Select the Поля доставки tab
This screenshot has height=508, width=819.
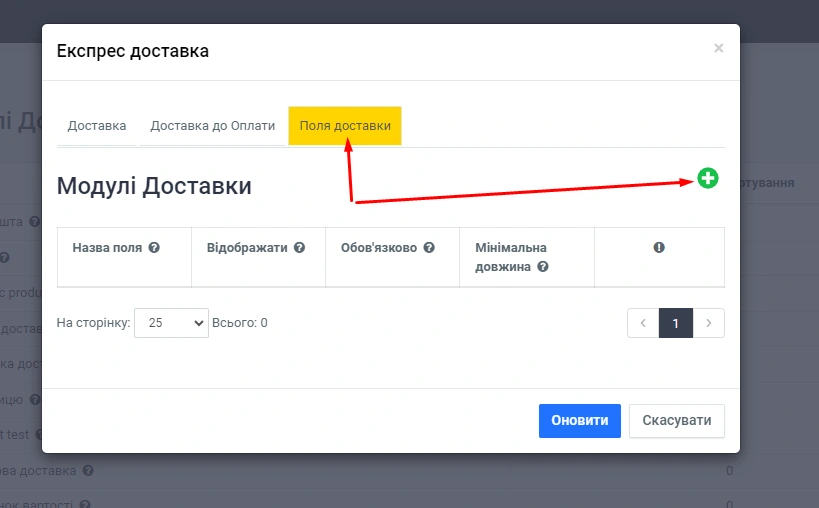tap(345, 126)
